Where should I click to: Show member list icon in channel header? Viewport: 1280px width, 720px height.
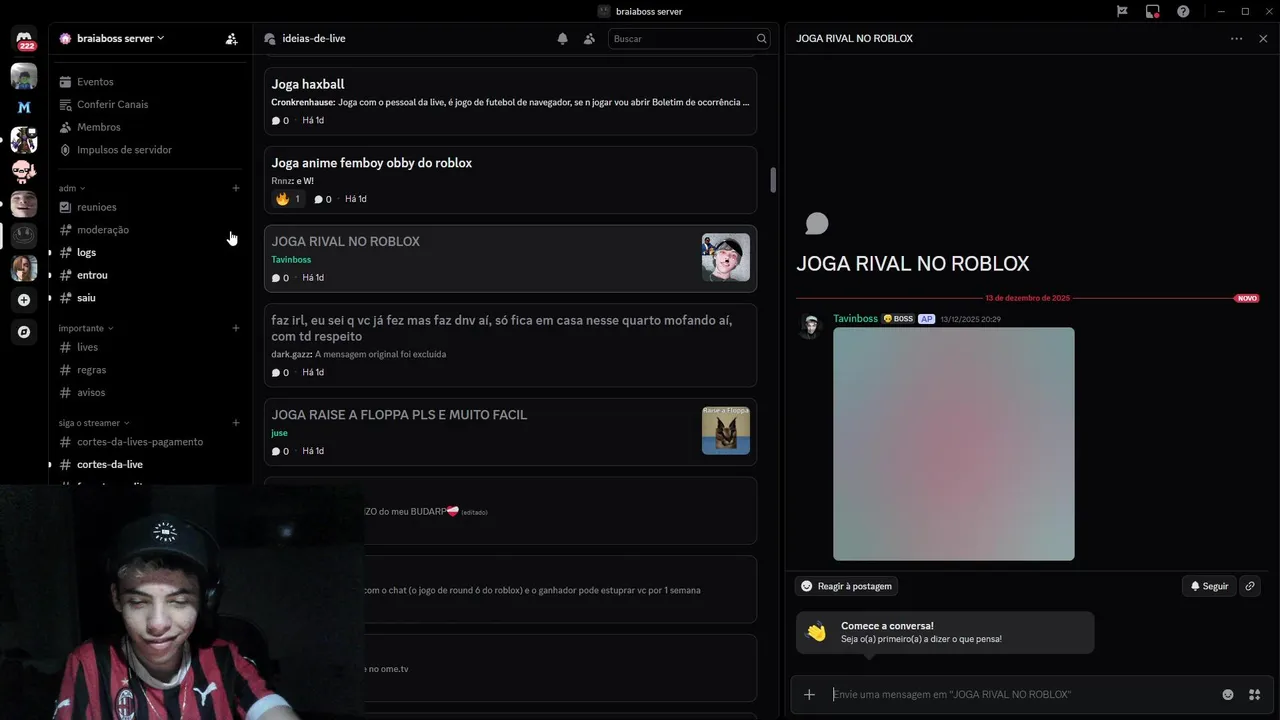[x=589, y=39]
